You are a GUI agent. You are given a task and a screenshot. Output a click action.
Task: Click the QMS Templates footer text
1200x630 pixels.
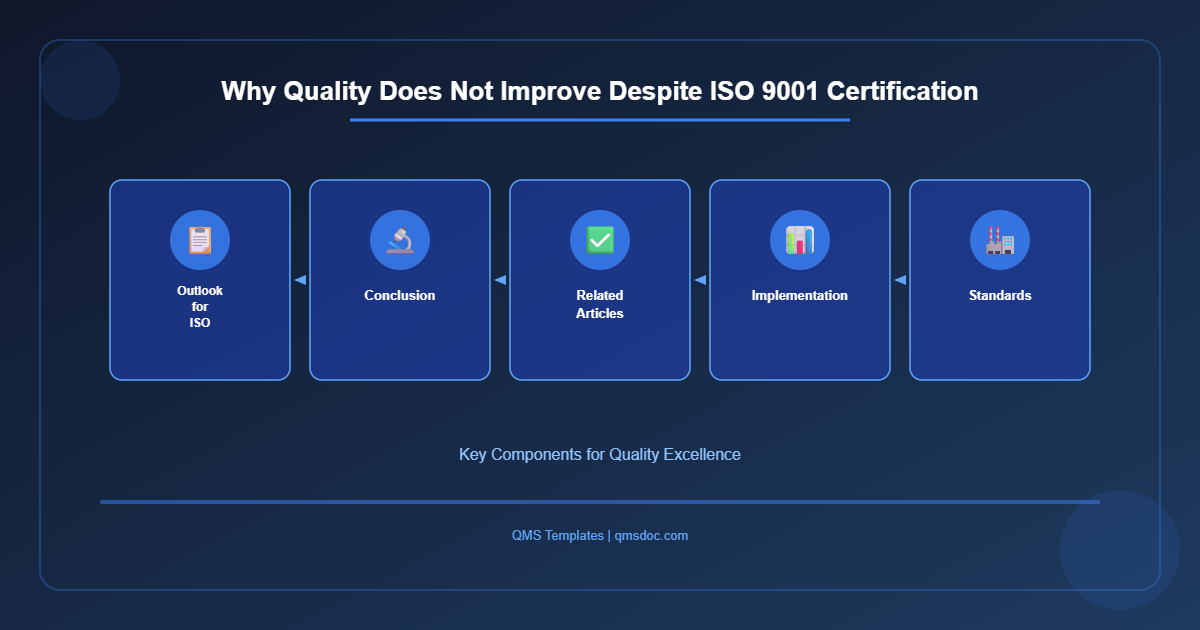click(556, 535)
